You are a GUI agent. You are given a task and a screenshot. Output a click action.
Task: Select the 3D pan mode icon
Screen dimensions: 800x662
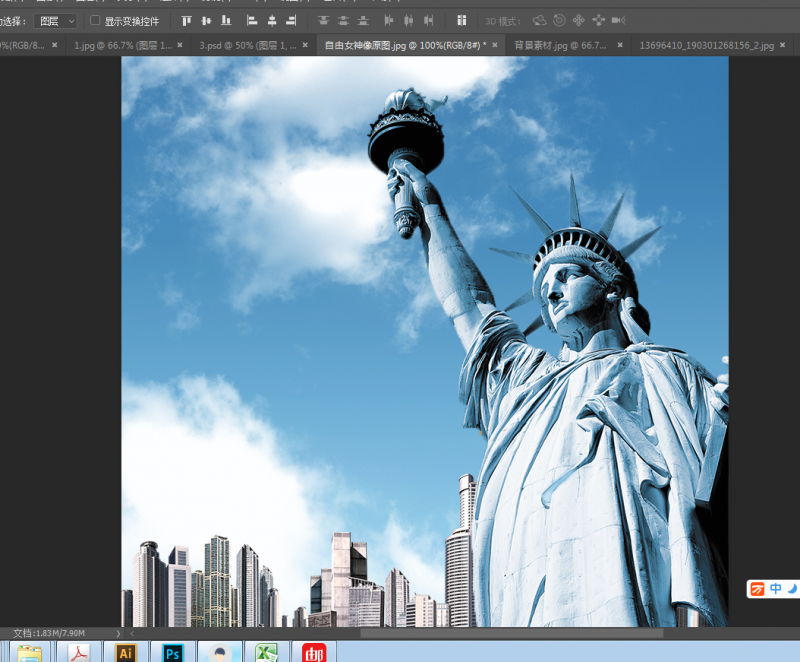579,20
